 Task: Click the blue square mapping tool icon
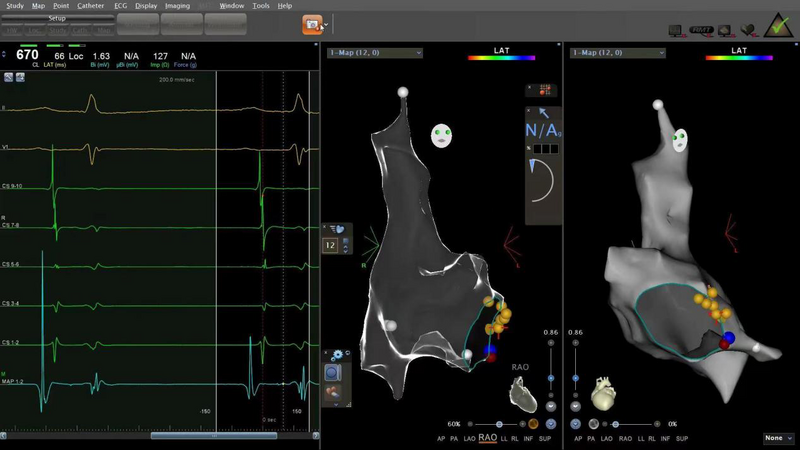(x=333, y=373)
